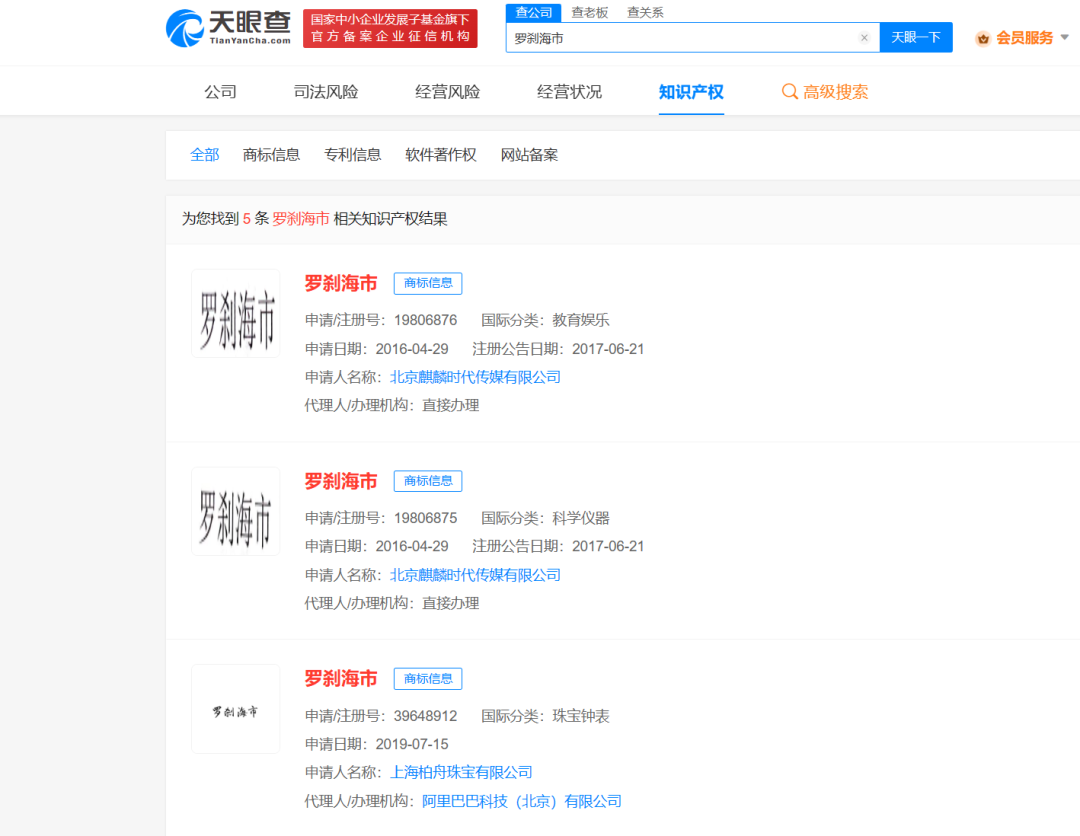1080x836 pixels.
Task: Filter results by 专利信息
Action: pos(353,155)
